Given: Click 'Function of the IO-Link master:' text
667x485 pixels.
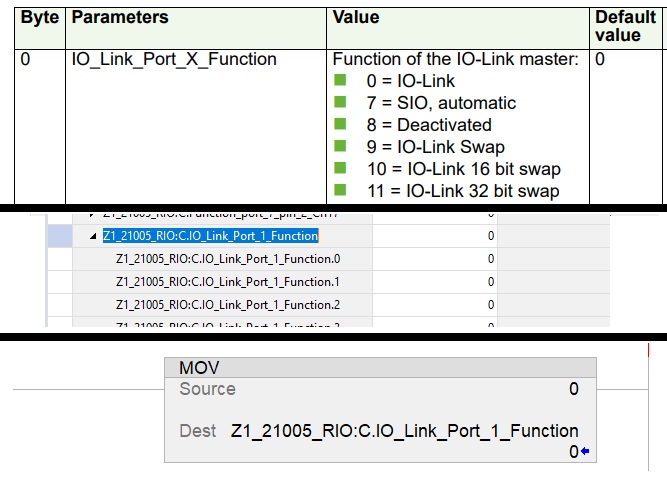Looking at the screenshot, I should 456,59.
